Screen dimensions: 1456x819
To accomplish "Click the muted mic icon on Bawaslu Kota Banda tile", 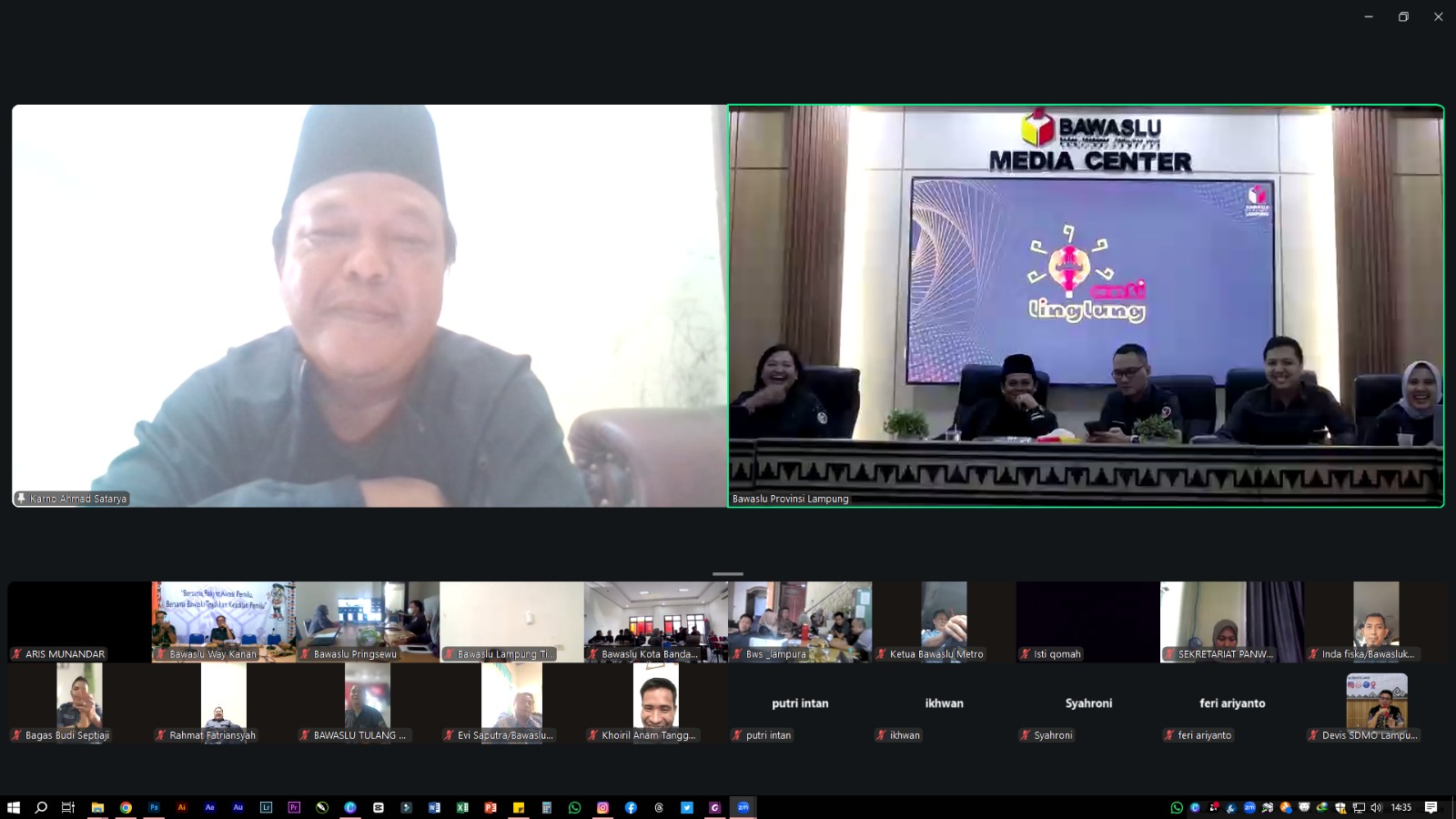I will click(593, 654).
